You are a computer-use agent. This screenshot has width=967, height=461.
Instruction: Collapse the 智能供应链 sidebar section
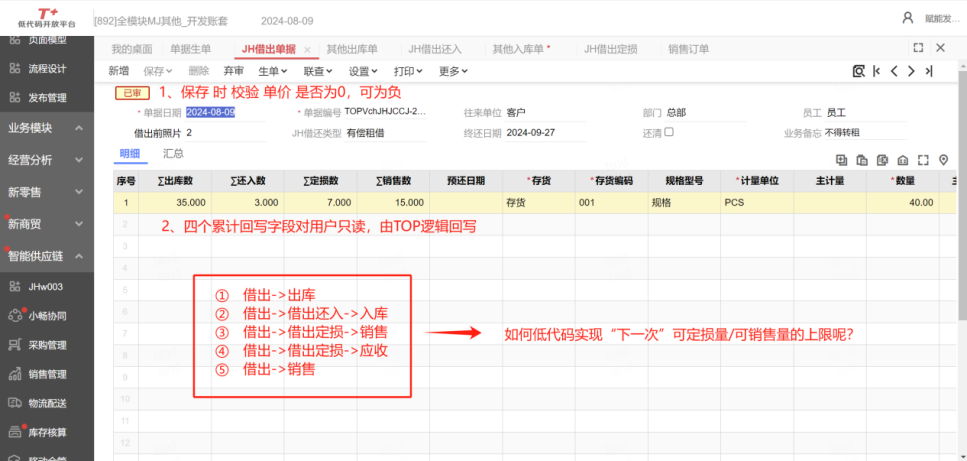click(x=47, y=256)
